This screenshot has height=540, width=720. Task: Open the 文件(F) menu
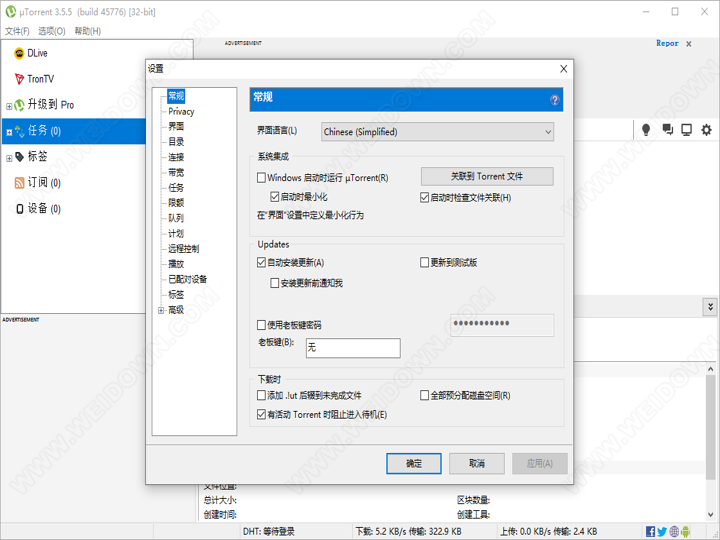pos(17,31)
